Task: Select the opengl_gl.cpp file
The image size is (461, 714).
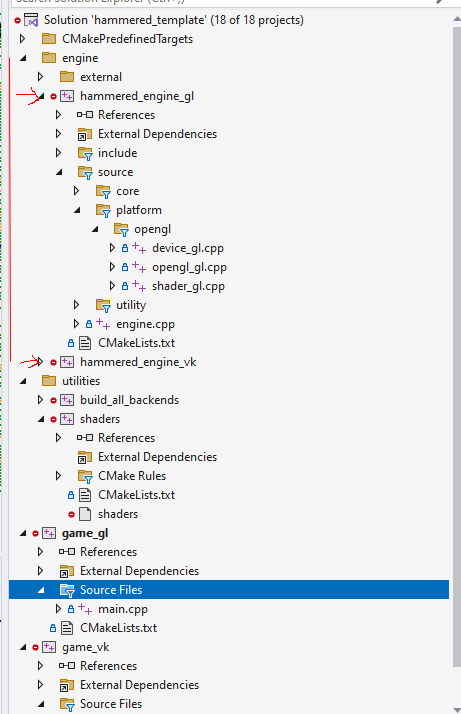Action: click(189, 267)
